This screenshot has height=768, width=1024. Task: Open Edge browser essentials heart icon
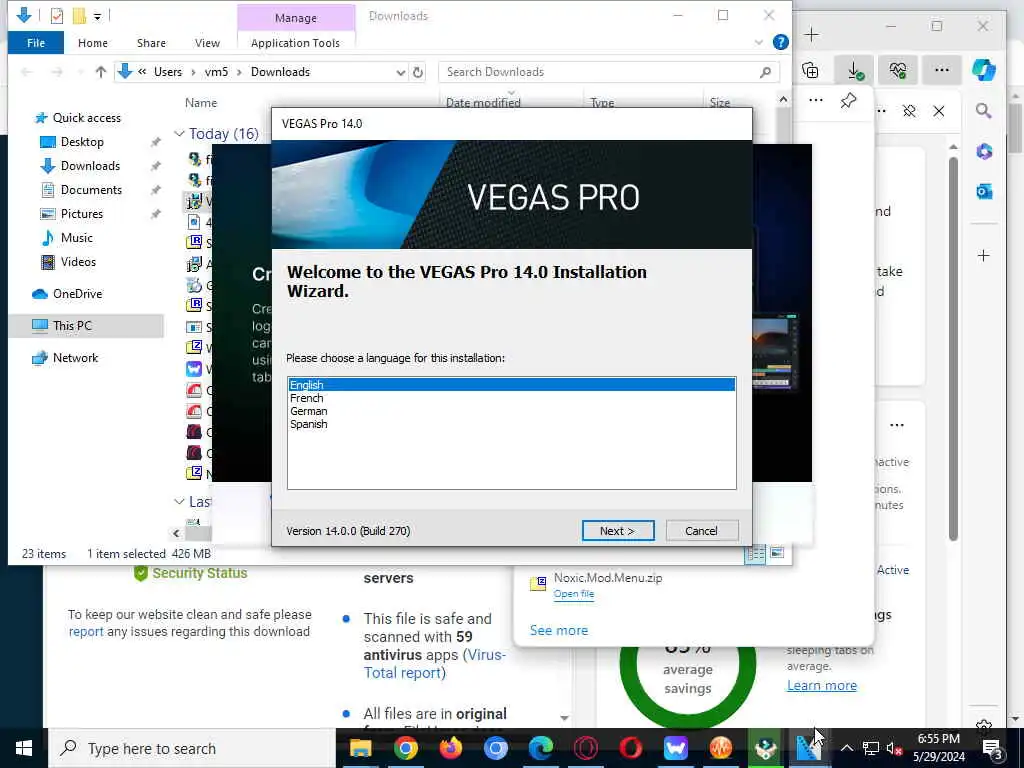897,70
